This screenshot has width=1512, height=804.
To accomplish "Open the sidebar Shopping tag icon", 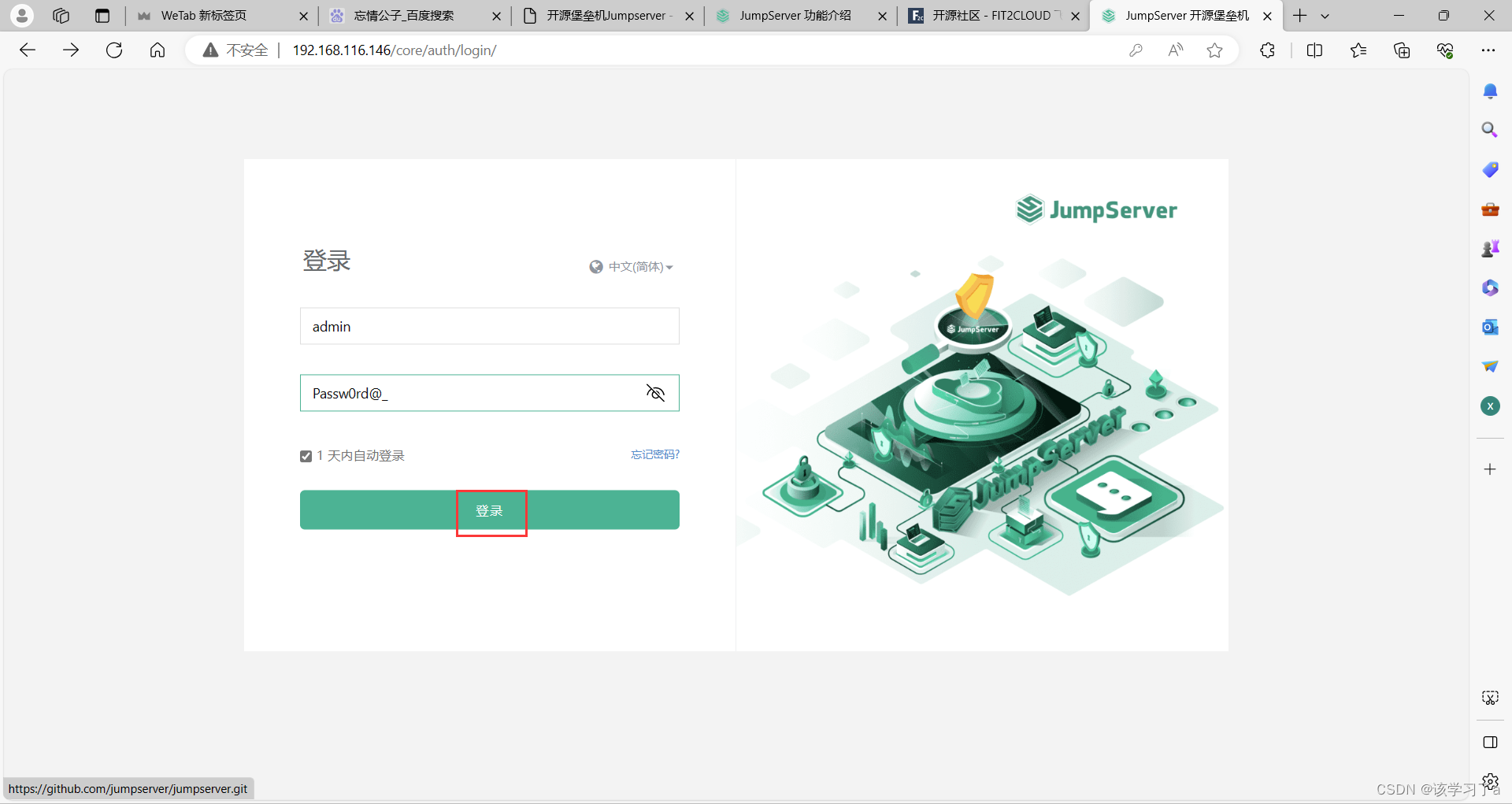I will tap(1490, 169).
